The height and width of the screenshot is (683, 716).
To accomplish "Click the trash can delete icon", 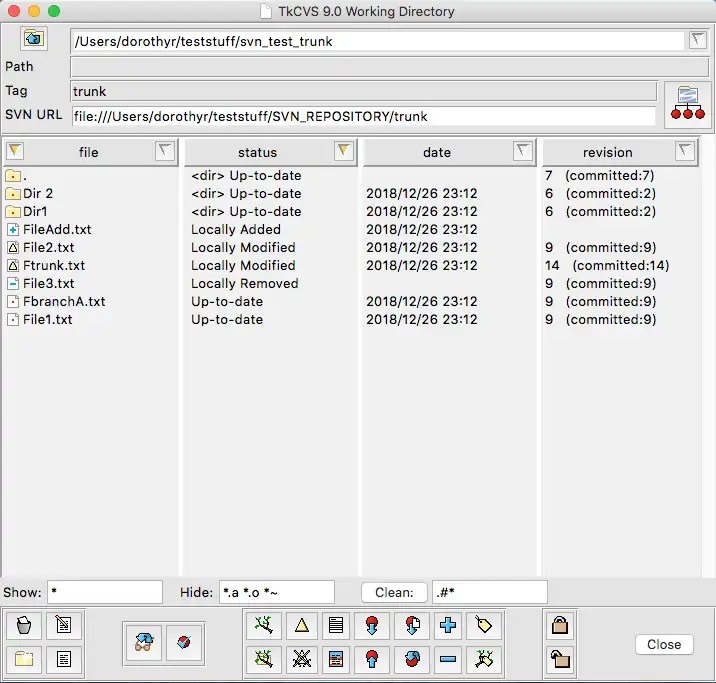I will click(24, 625).
